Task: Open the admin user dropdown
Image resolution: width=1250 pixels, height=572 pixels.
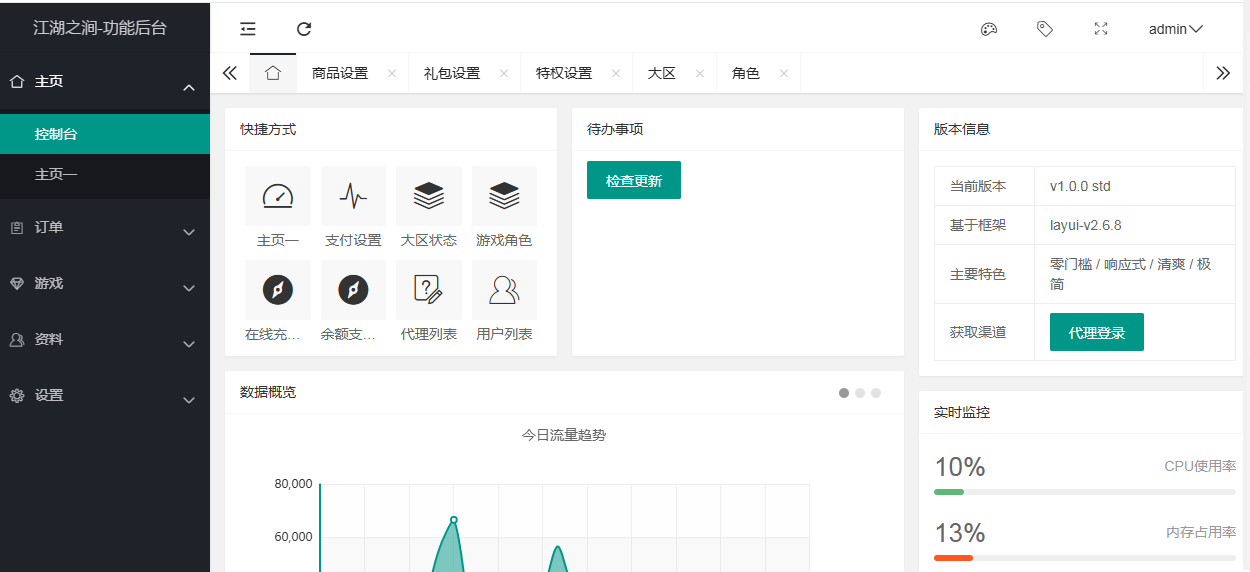Action: coord(1176,29)
